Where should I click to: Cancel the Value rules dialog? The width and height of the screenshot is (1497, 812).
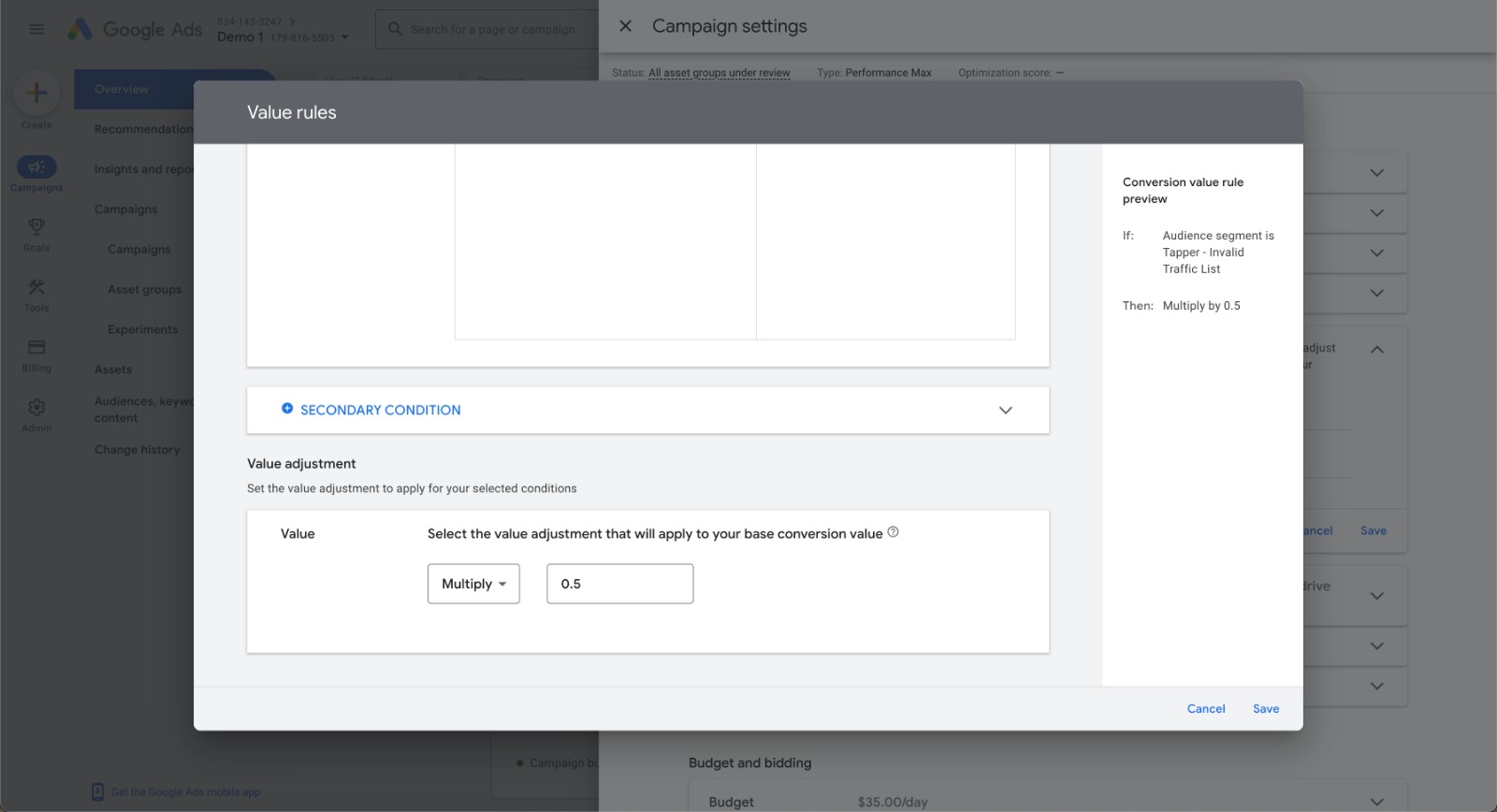coord(1205,709)
